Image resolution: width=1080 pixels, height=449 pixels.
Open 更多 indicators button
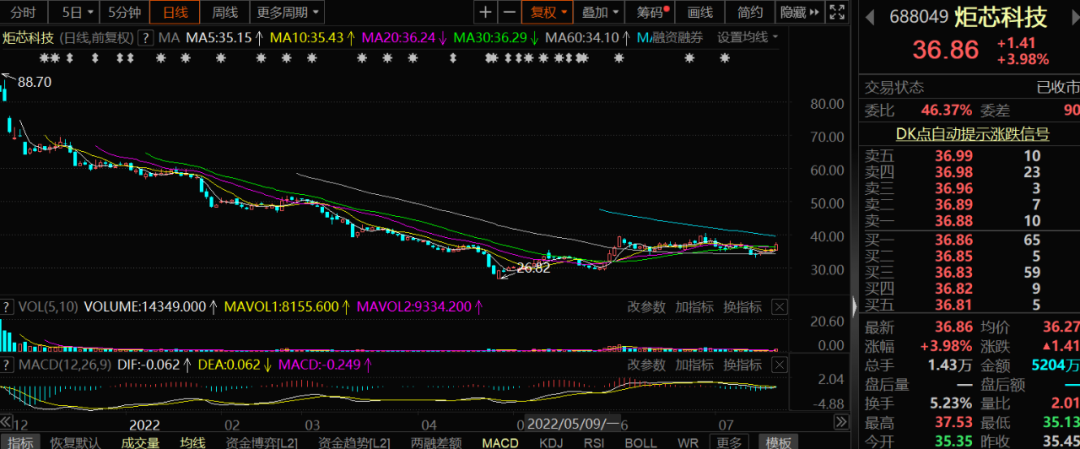click(729, 442)
